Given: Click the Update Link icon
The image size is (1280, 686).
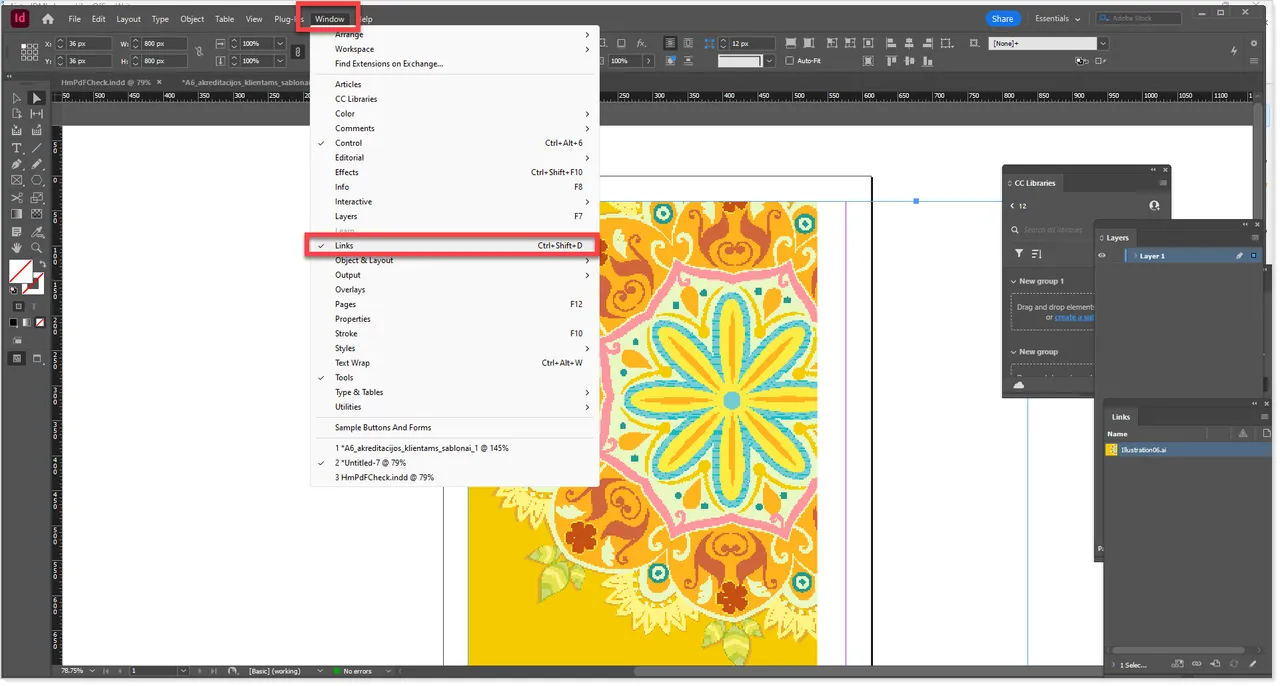Looking at the screenshot, I should (1234, 663).
